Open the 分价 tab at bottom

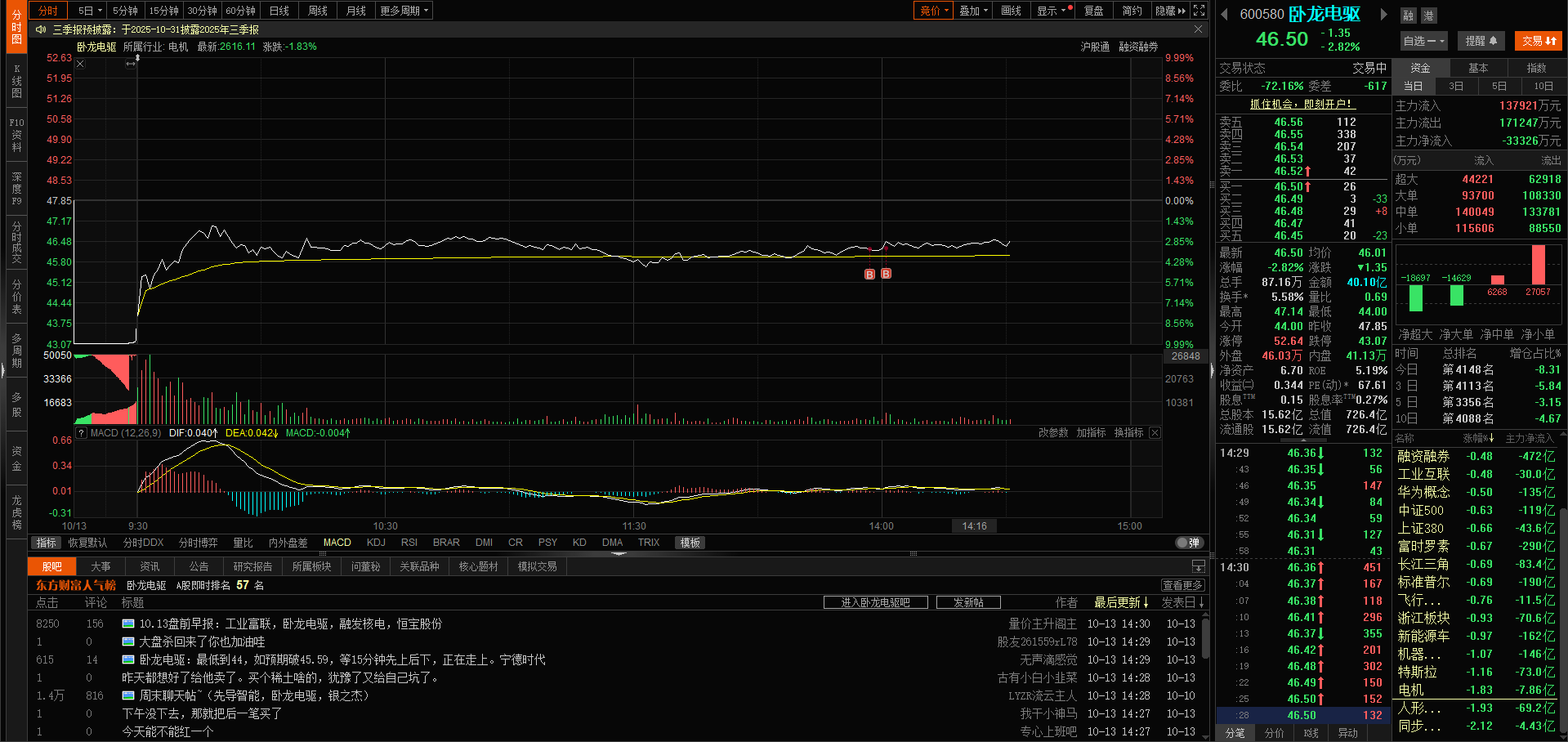(1275, 733)
